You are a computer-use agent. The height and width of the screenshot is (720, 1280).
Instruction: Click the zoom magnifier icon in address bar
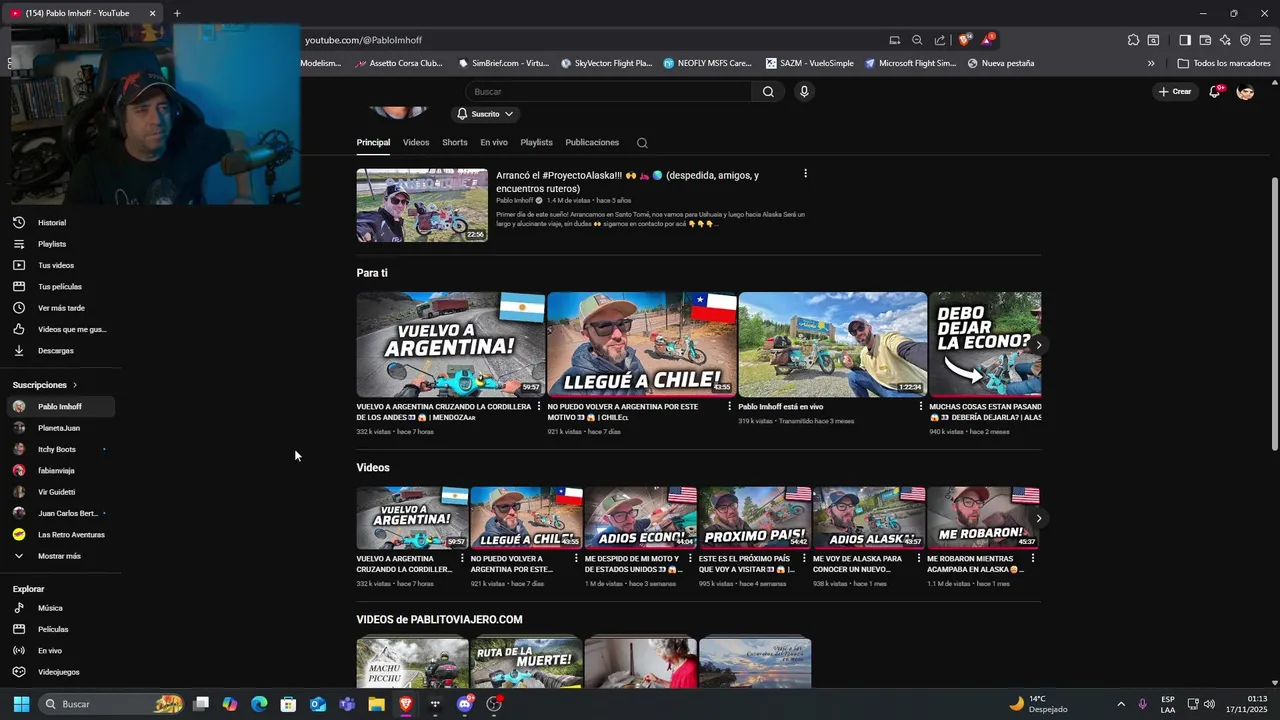point(917,40)
